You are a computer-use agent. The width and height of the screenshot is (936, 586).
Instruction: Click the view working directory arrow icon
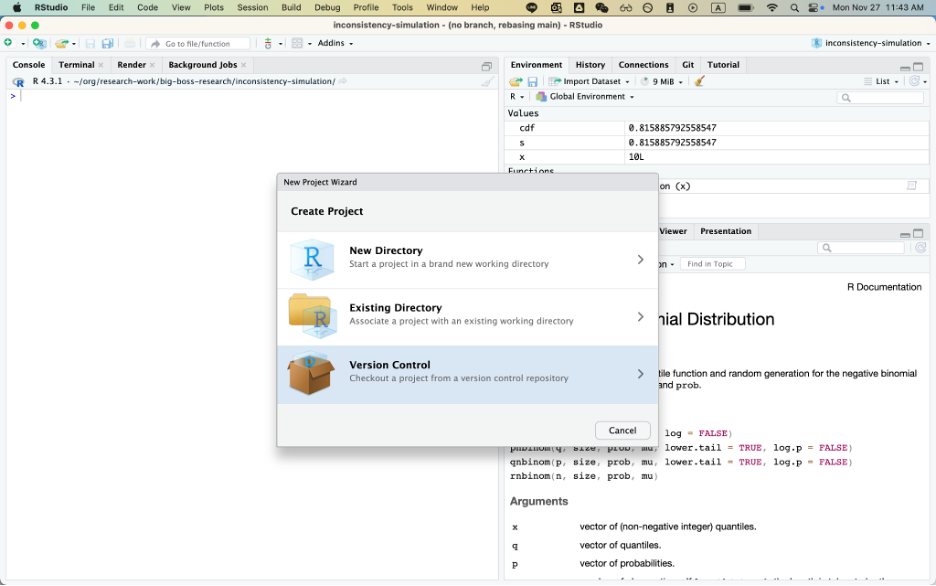[x=343, y=81]
